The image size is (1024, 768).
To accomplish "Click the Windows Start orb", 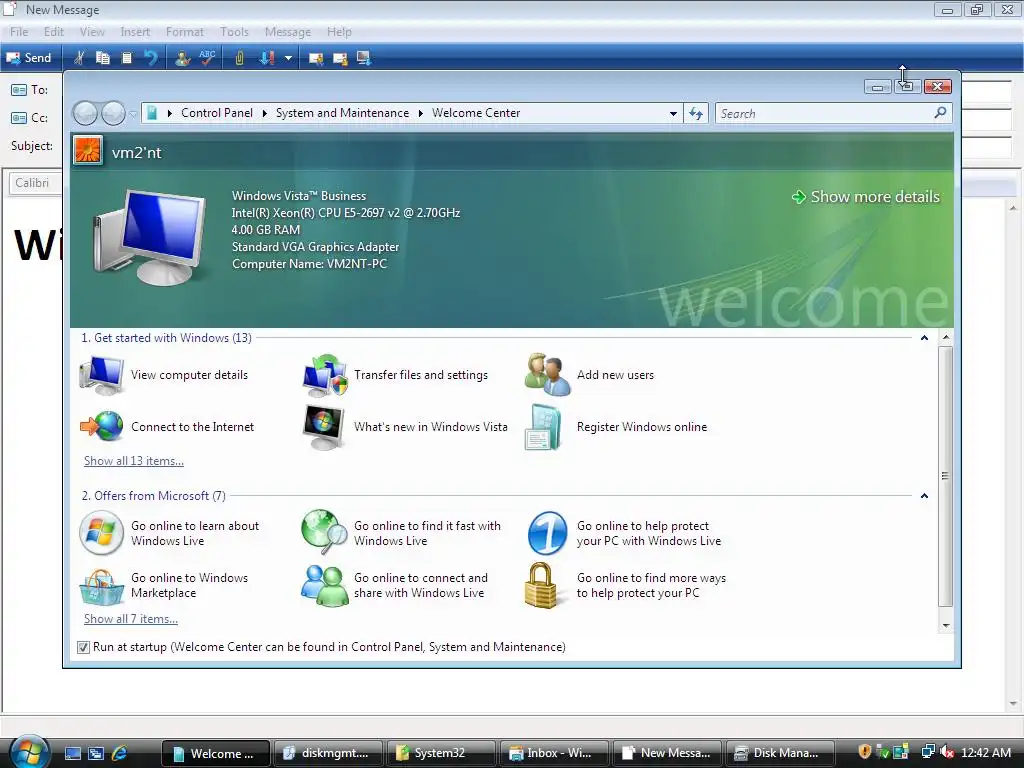I will pos(29,752).
